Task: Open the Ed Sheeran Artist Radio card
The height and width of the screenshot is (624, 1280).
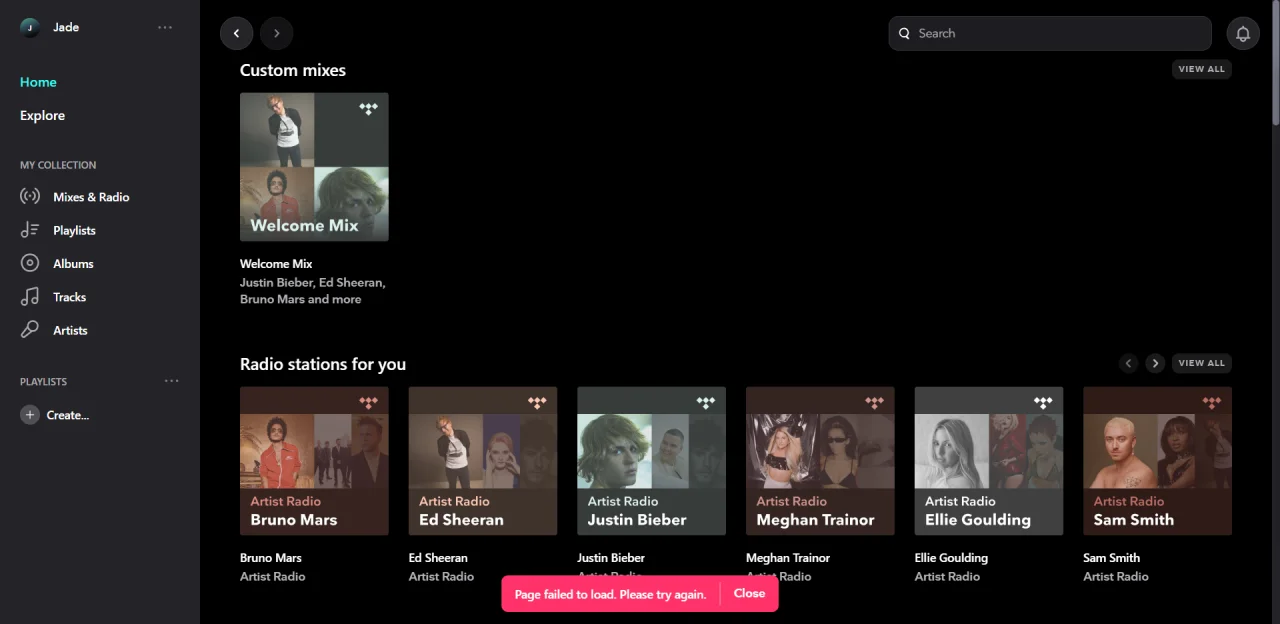Action: pyautogui.click(x=483, y=461)
